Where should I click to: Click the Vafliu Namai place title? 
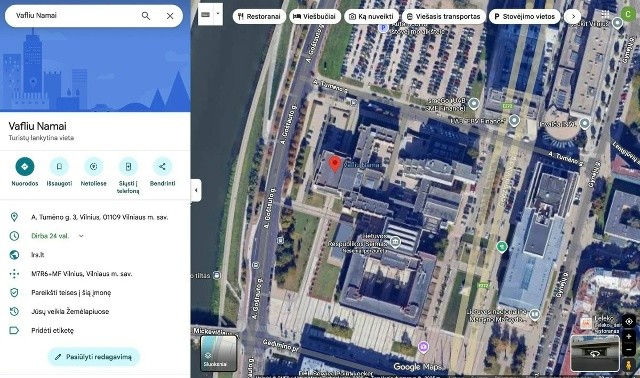(38, 126)
